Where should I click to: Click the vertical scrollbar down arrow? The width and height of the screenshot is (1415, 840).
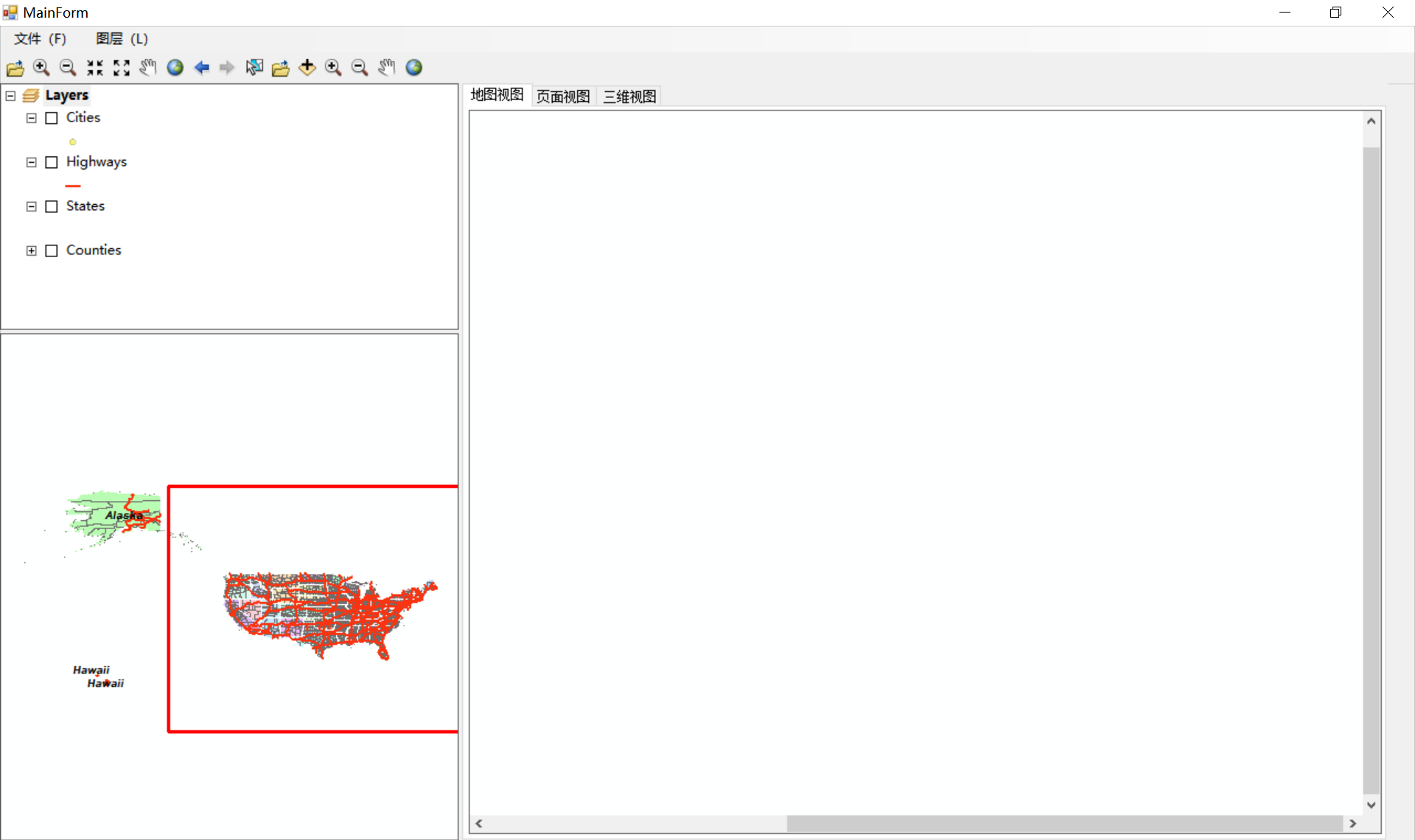click(x=1371, y=805)
